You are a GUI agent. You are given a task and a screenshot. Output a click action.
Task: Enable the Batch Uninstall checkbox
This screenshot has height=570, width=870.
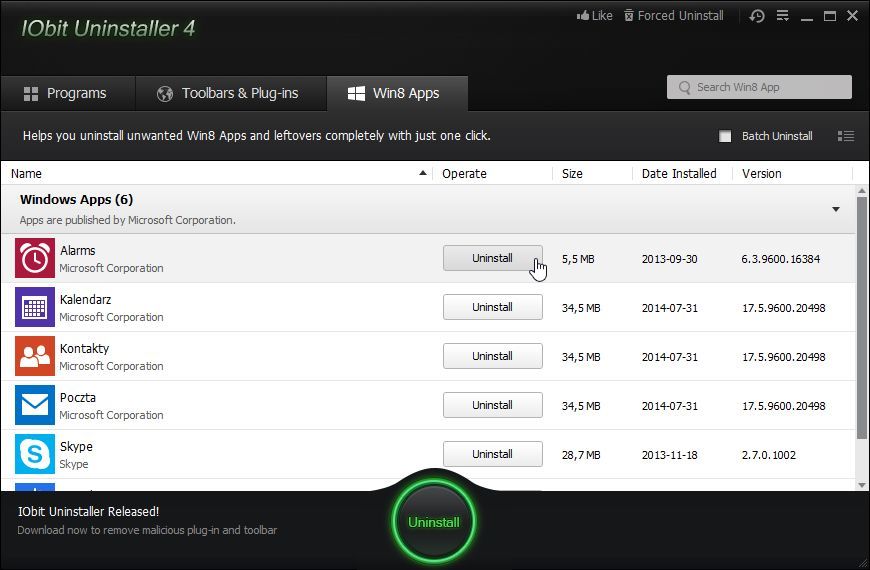point(725,136)
